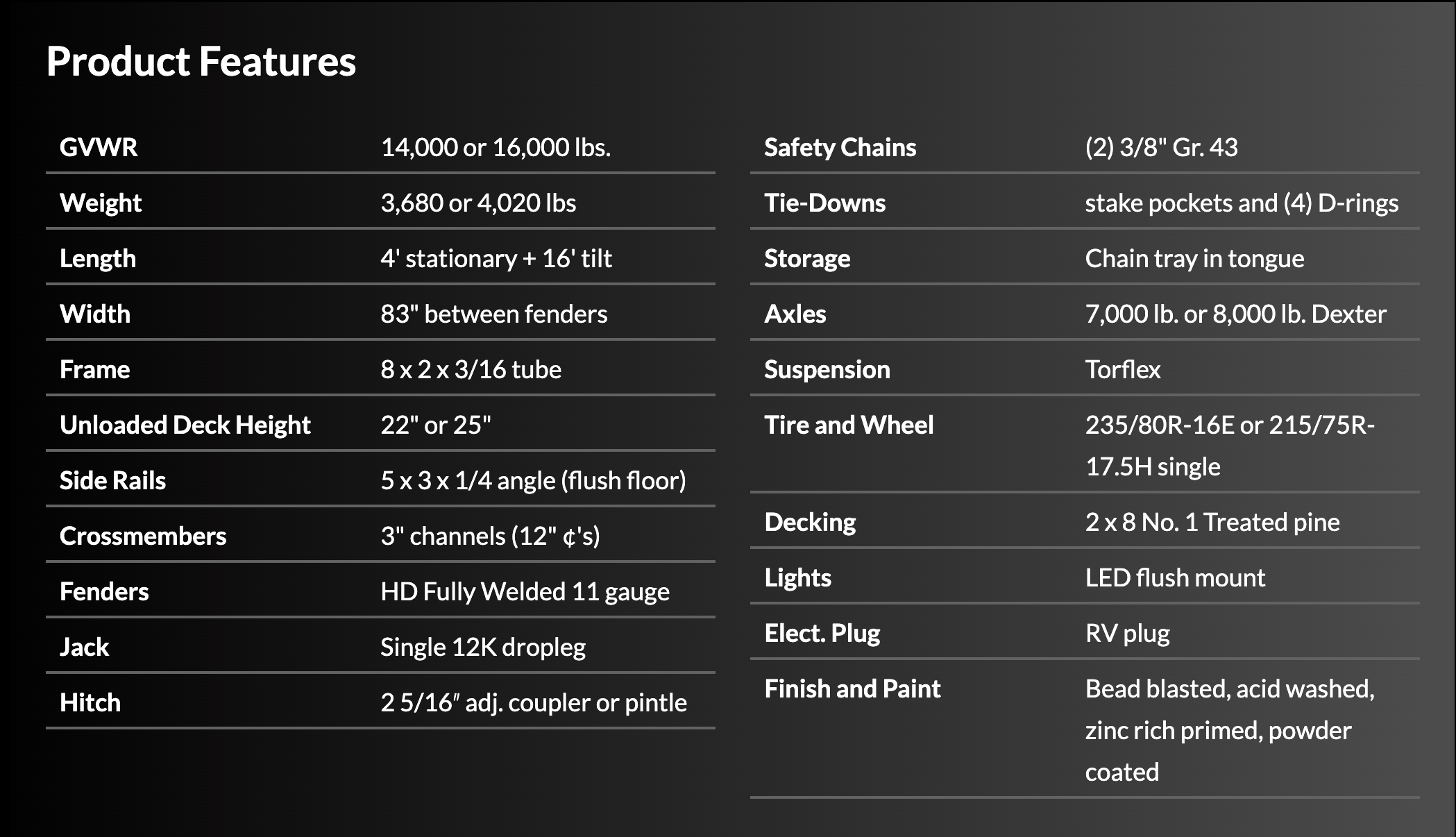Image resolution: width=1456 pixels, height=837 pixels.
Task: Click the Safety Chains label
Action: [840, 147]
